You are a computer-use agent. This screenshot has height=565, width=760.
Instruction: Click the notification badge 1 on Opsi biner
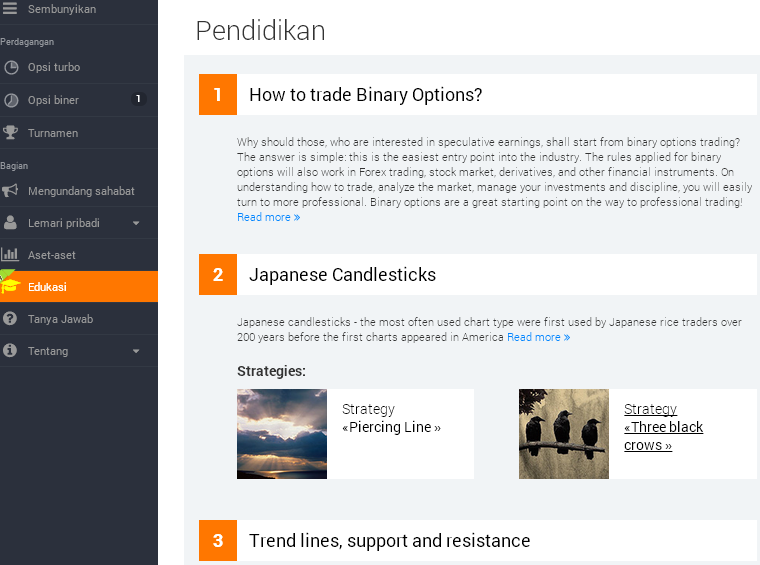point(138,99)
